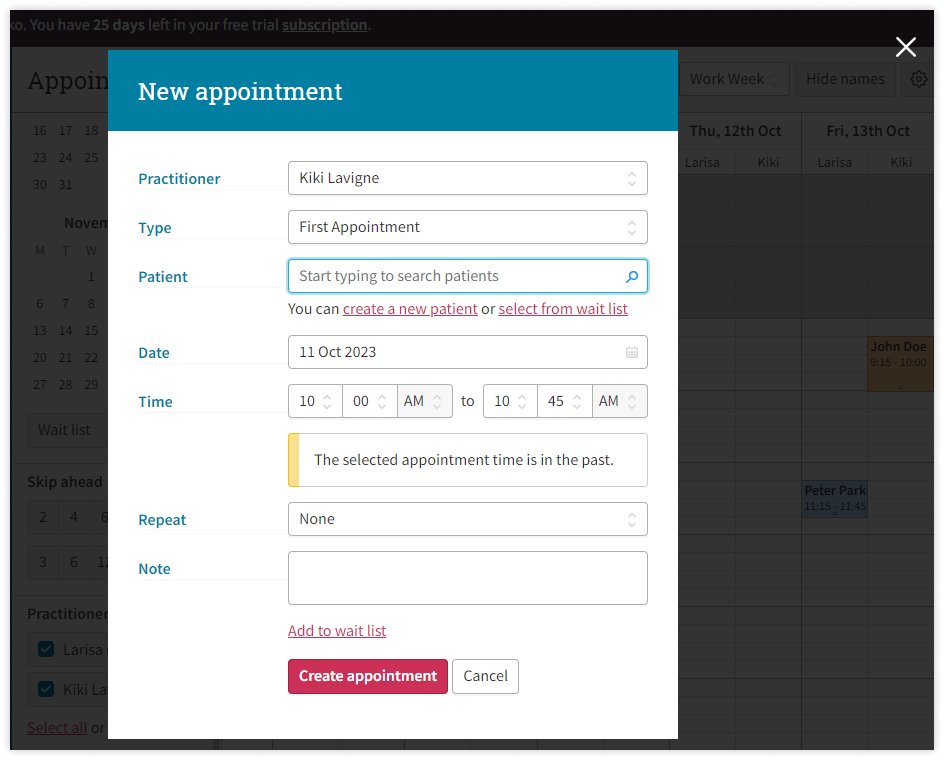Click the magnifier icon in the Patient search field
This screenshot has height=760, width=944.
point(633,276)
